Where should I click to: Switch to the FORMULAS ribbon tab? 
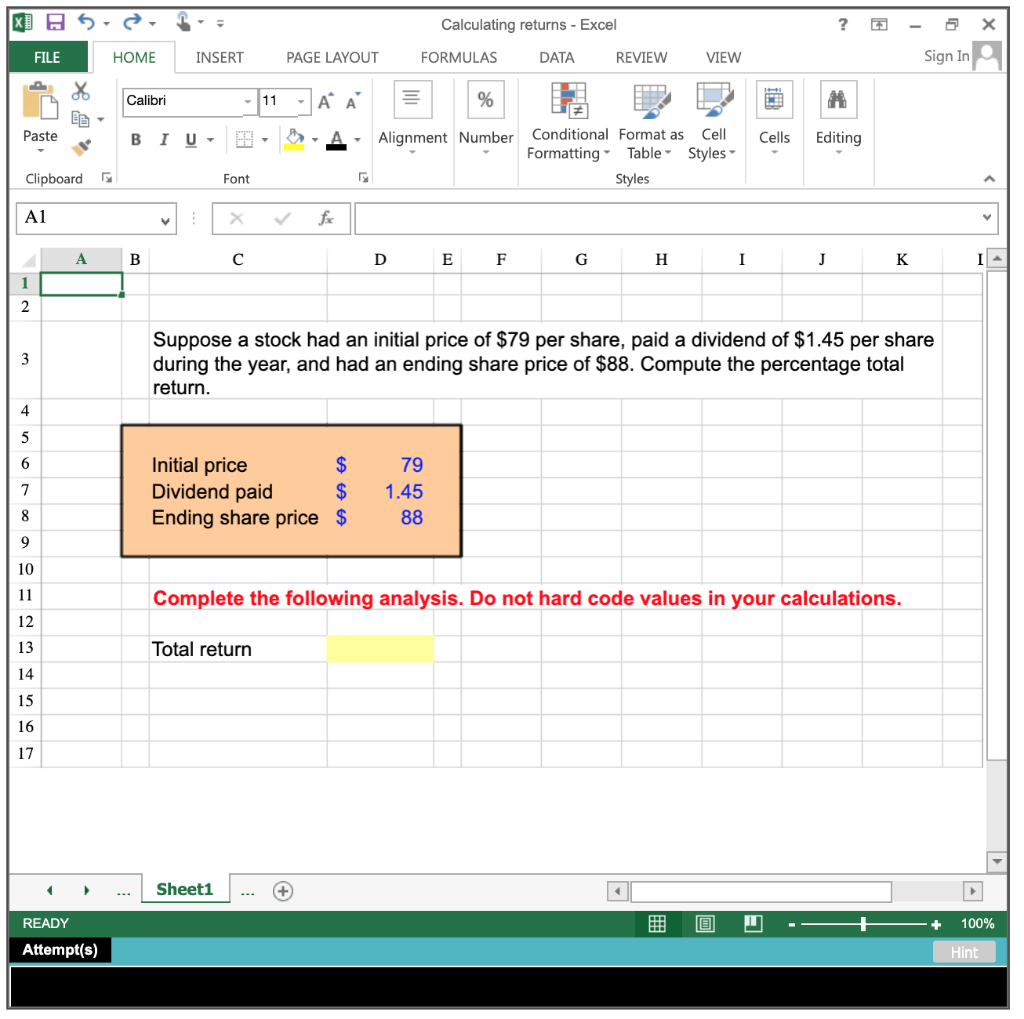click(458, 57)
